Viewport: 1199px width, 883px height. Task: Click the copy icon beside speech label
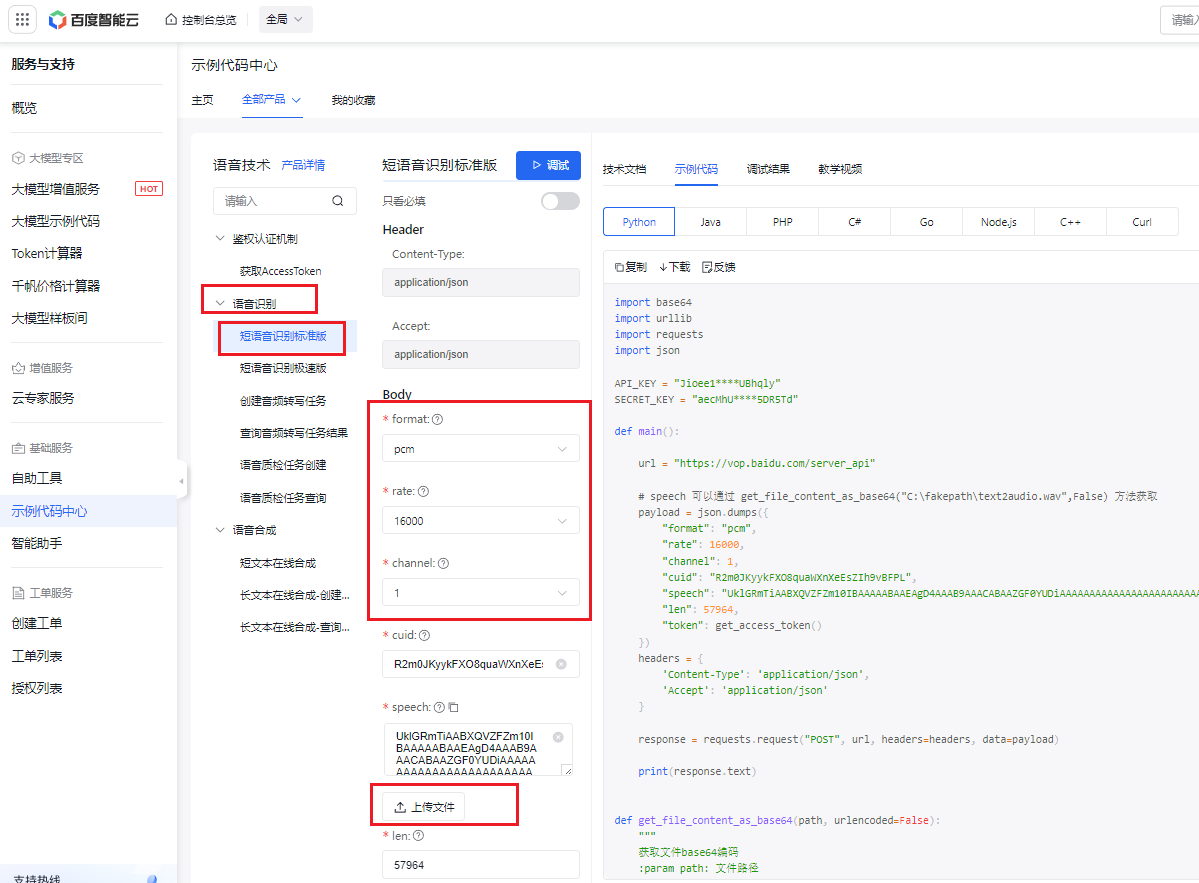(453, 707)
